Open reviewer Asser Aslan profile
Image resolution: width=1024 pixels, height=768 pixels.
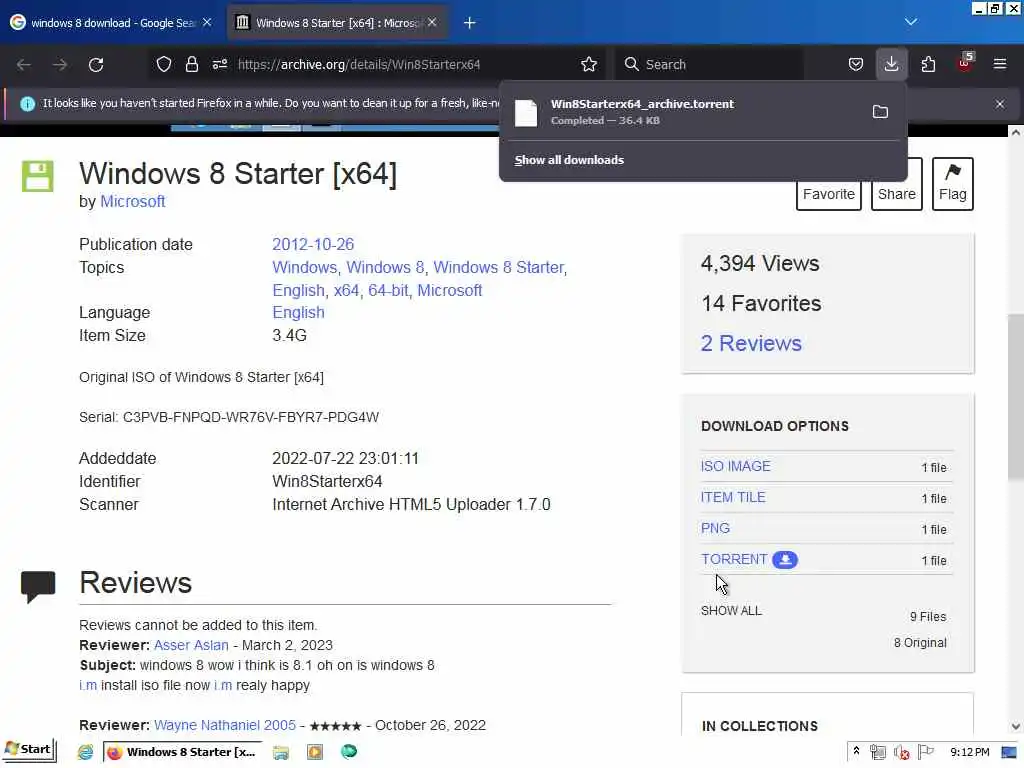point(191,645)
